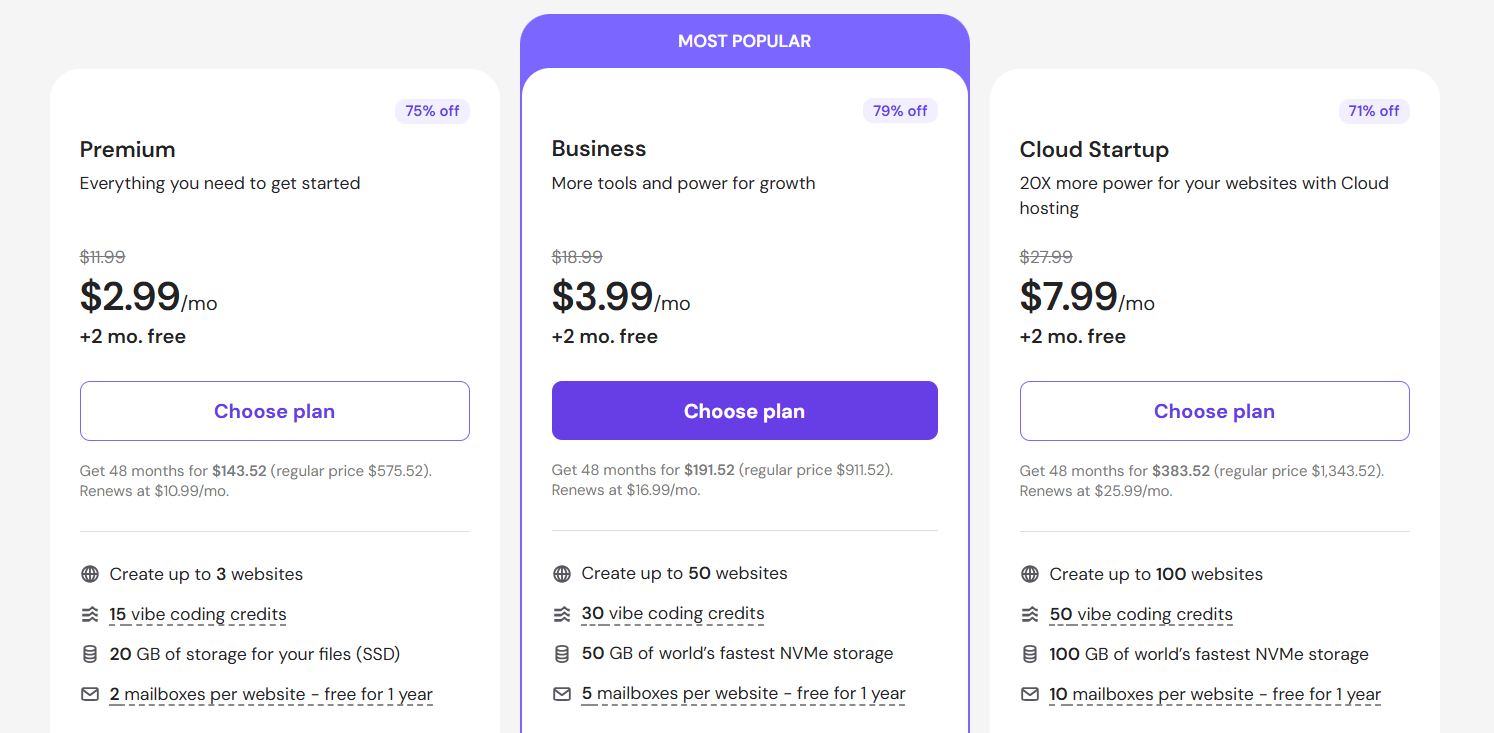Choose the Business plan
Image resolution: width=1494 pixels, height=733 pixels.
[x=745, y=410]
